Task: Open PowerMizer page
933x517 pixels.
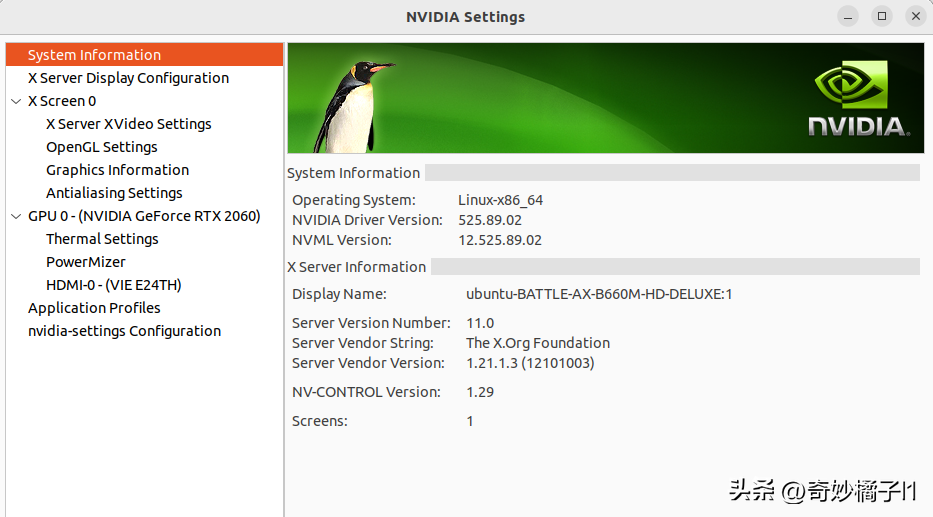Action: pyautogui.click(x=86, y=262)
